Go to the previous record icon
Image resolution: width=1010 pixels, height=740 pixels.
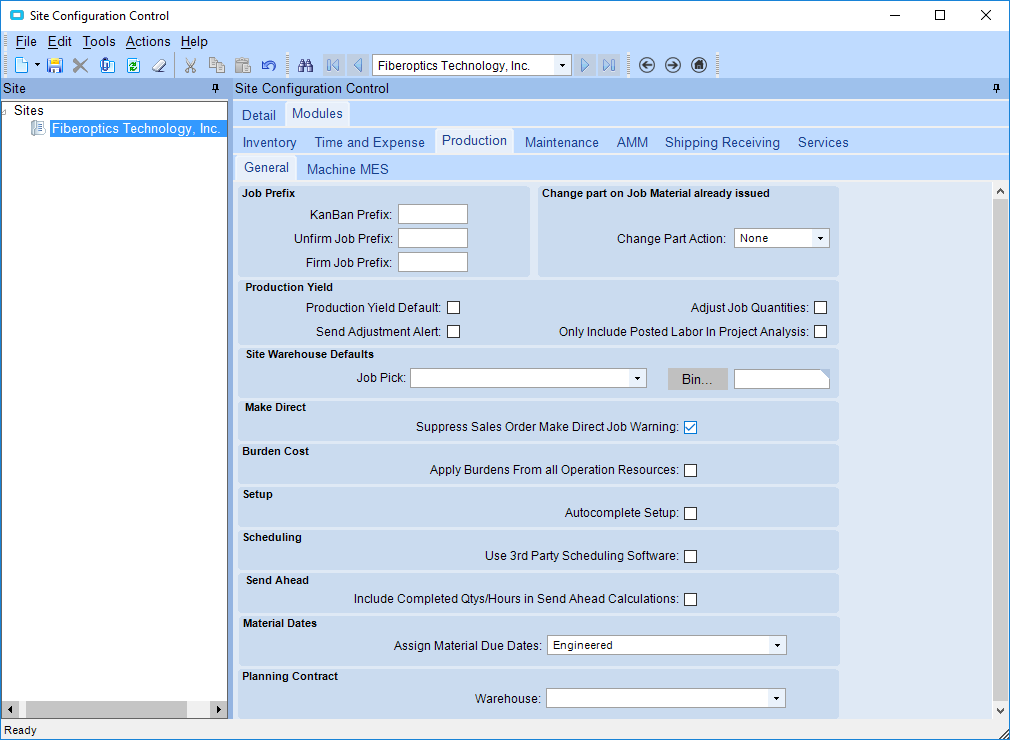[358, 65]
